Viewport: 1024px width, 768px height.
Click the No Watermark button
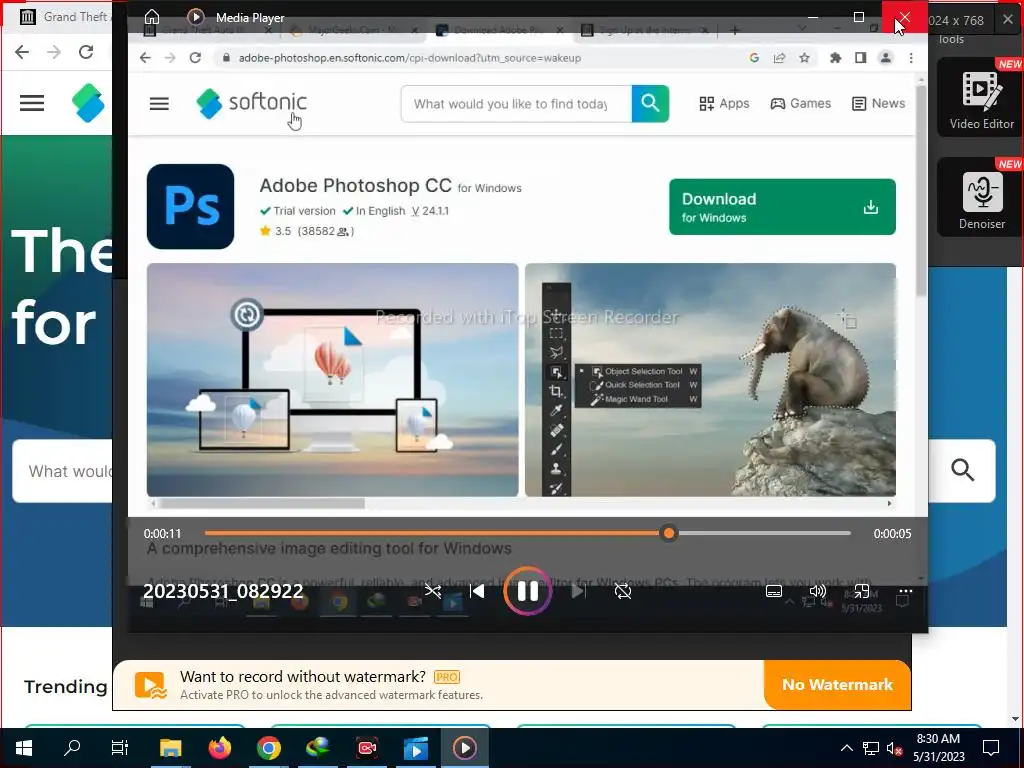837,684
